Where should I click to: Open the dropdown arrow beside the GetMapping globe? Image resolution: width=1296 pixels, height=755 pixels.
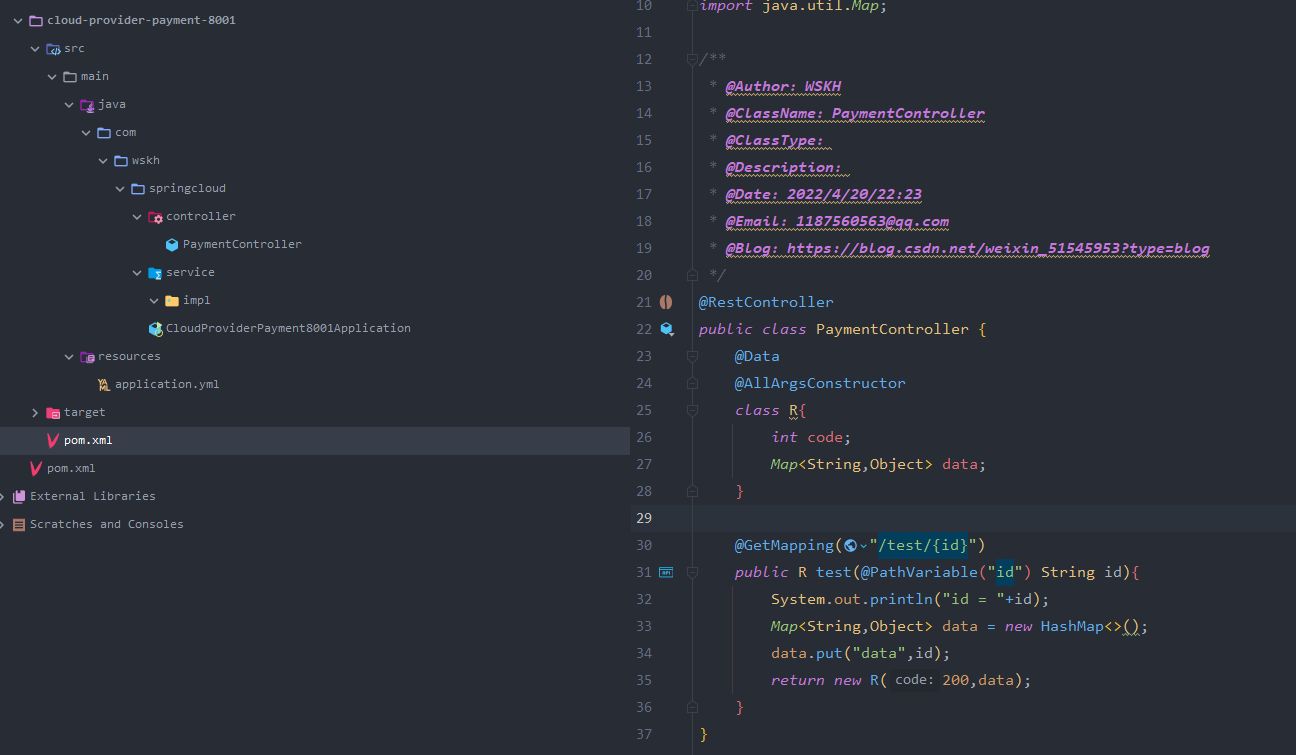[863, 546]
